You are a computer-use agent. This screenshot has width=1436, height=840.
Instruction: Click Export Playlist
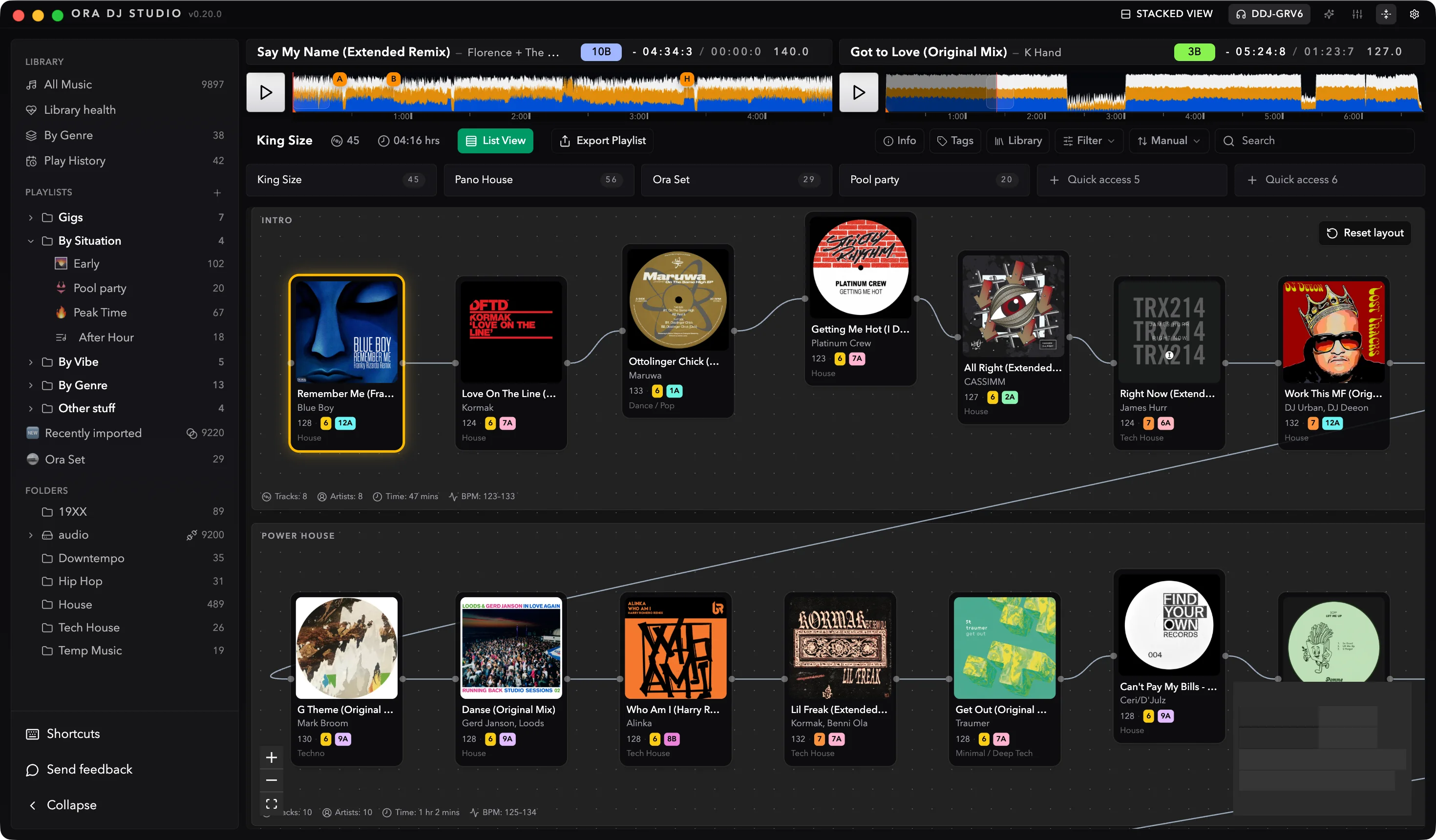point(602,141)
